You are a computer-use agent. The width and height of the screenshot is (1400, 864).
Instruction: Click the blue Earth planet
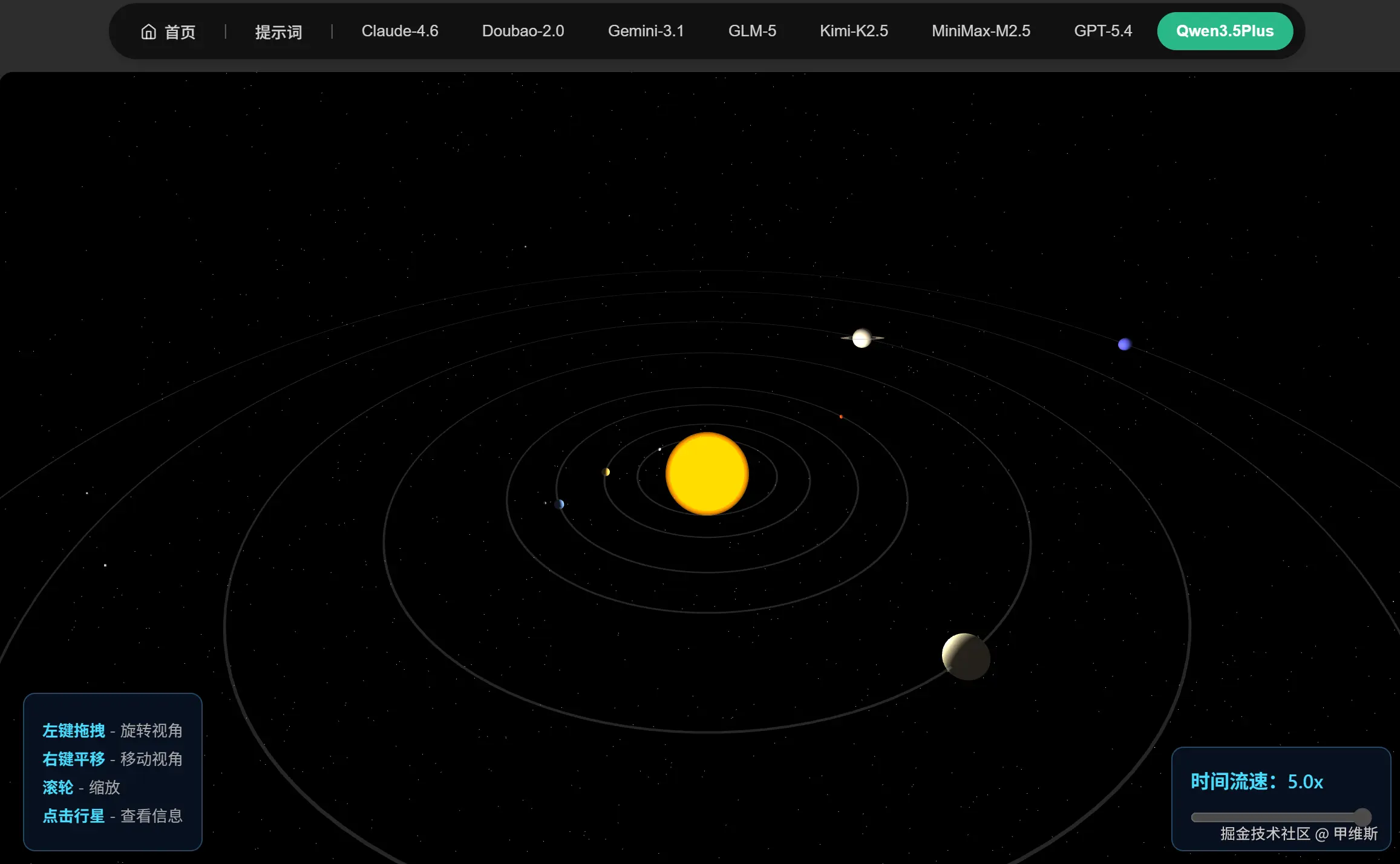coord(560,504)
